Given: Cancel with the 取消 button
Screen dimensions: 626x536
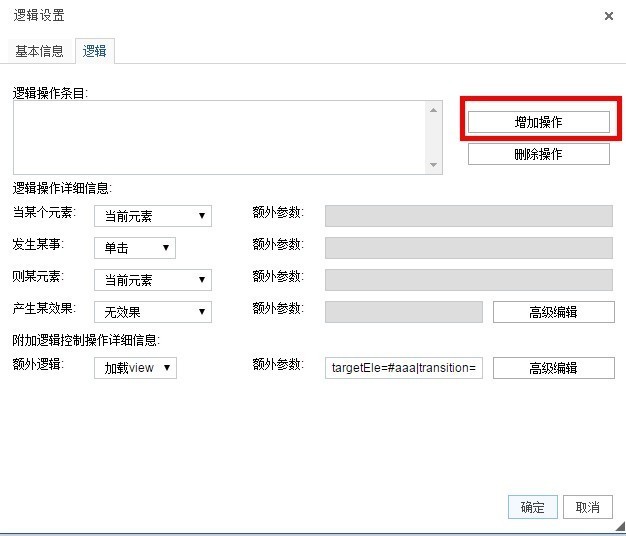Looking at the screenshot, I should [x=588, y=507].
